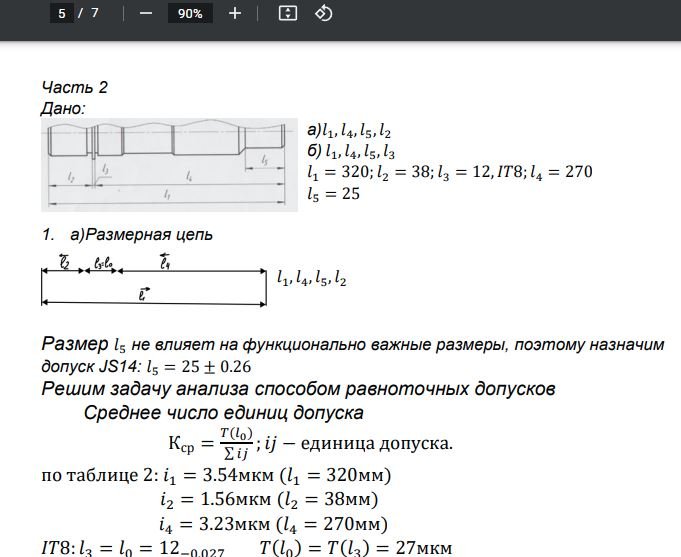
Task: Click the T(l₀) = T(l₃) = 27мкм expression
Action: coord(356,547)
